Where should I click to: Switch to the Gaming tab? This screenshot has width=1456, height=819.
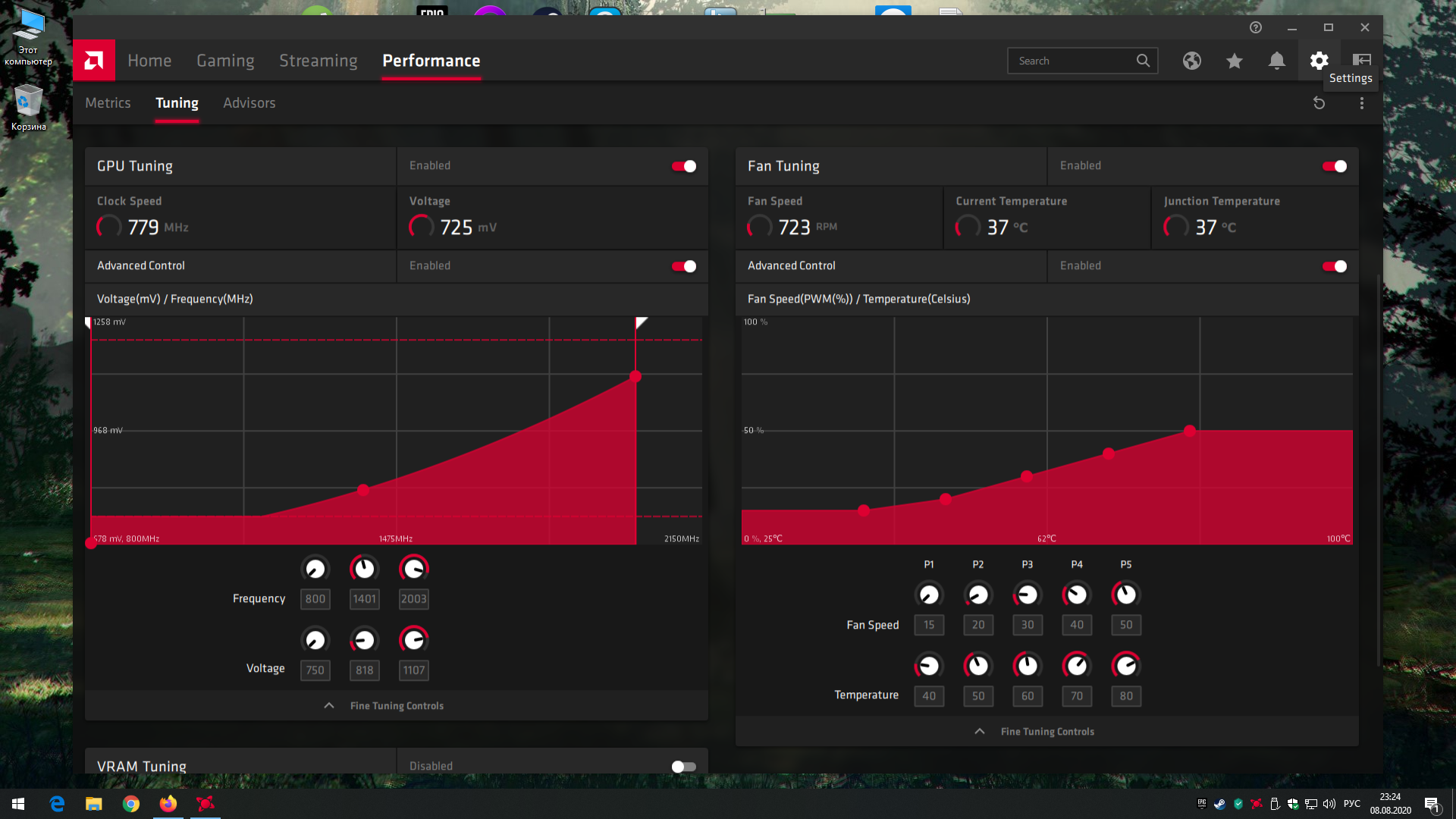225,61
